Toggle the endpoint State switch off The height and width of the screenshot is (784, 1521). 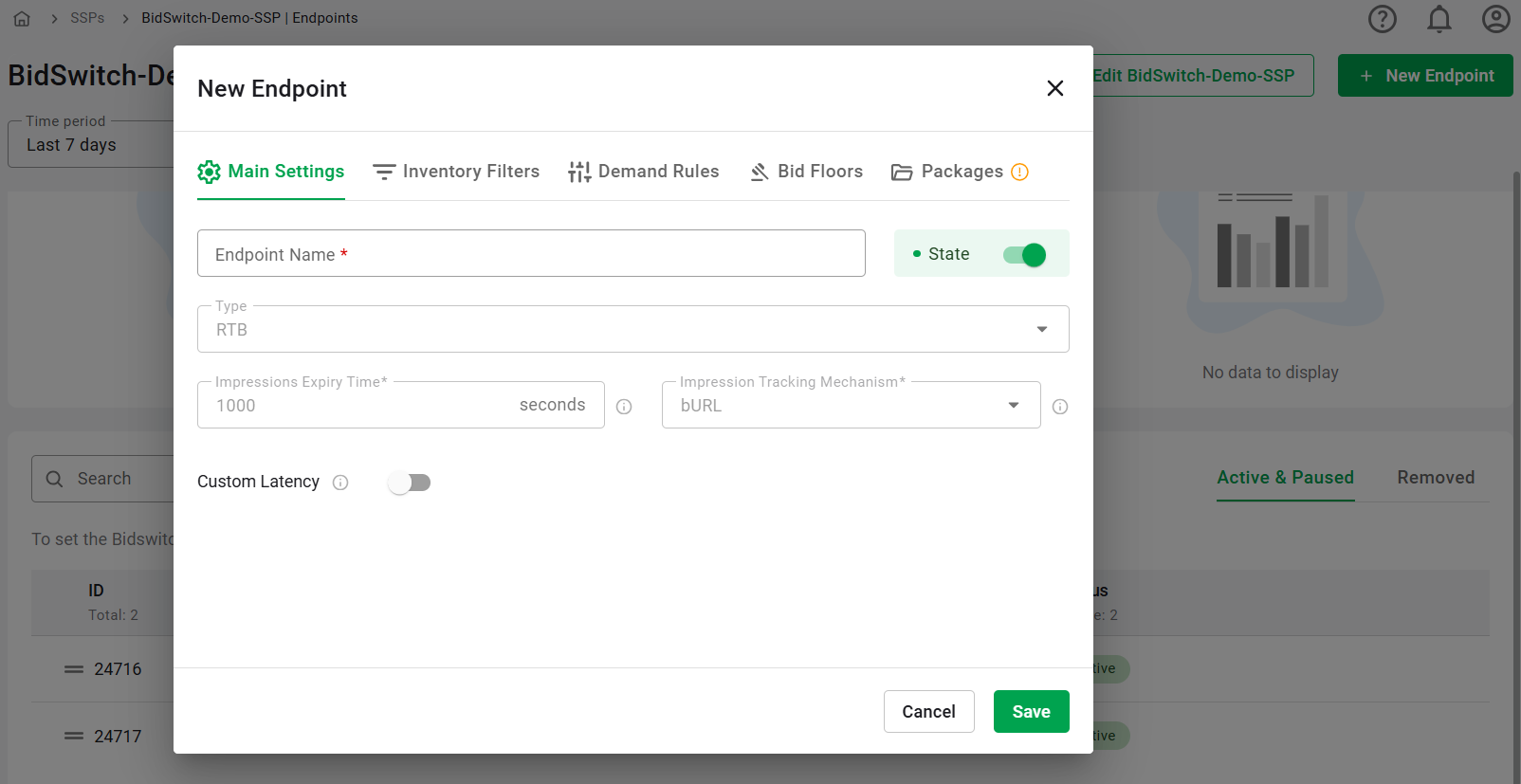pos(1024,255)
